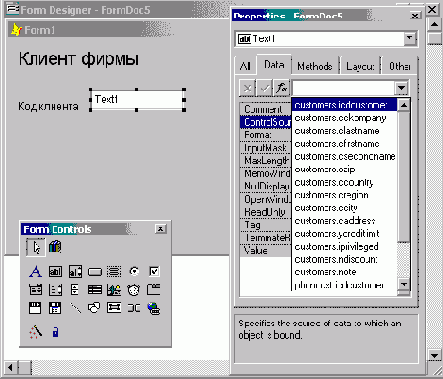This screenshot has width=443, height=379.
Task: Choose the Command Button control tool
Action: pyautogui.click(x=95, y=272)
